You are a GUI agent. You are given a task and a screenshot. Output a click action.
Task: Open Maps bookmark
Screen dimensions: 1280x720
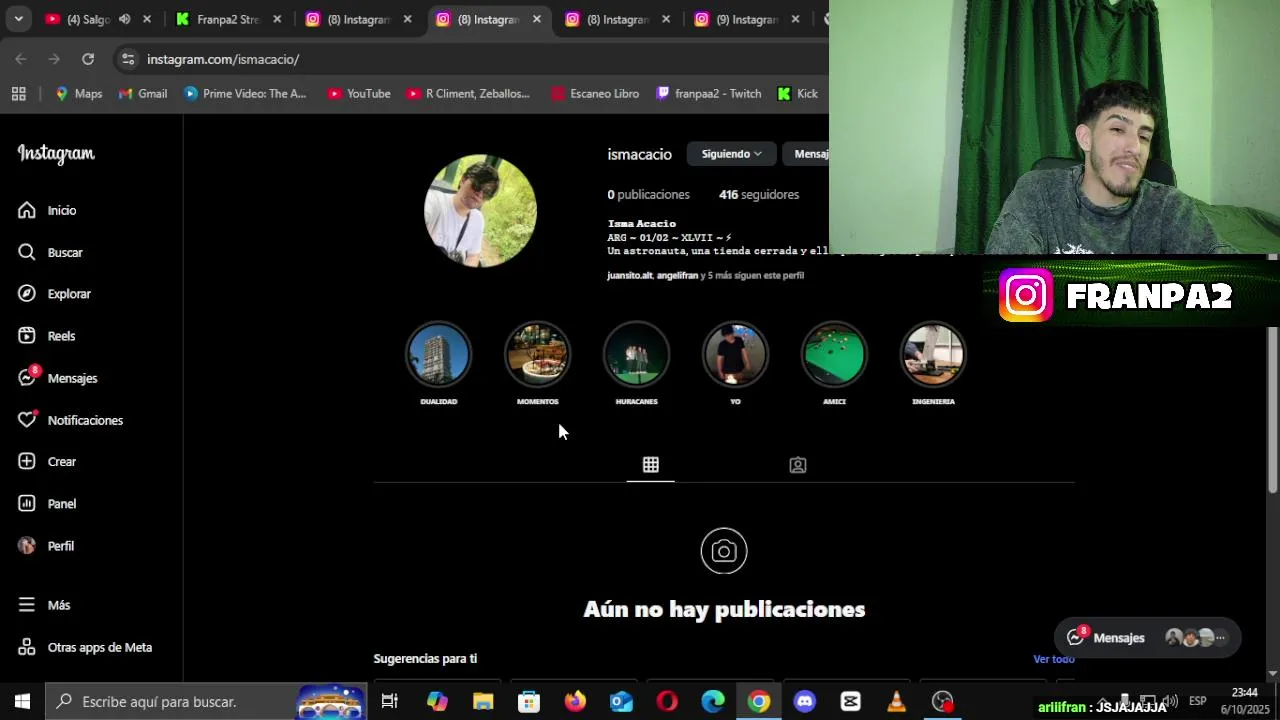78,93
